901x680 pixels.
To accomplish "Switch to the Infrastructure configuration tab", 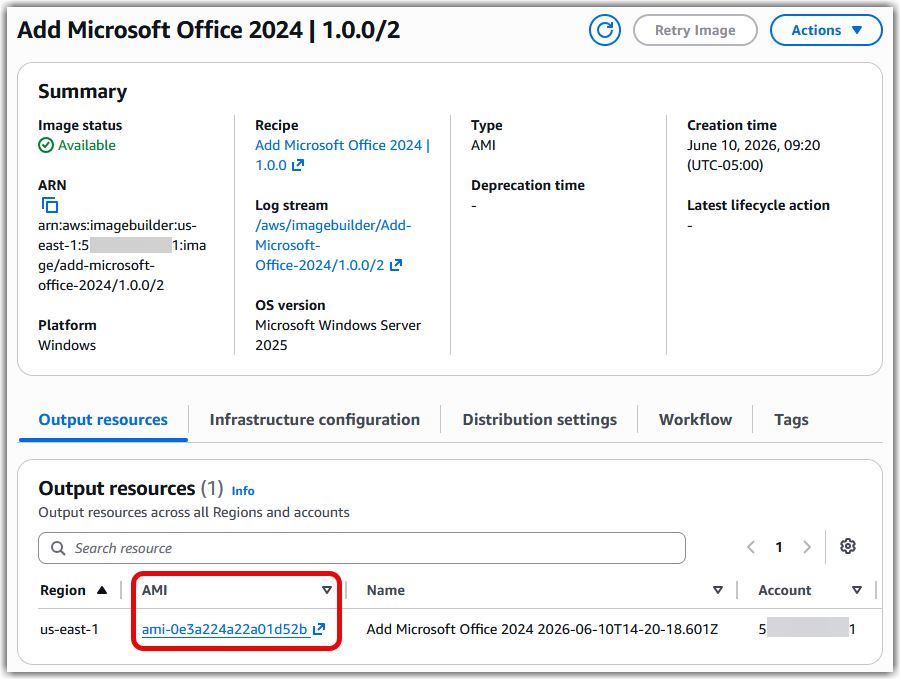I will click(x=314, y=420).
